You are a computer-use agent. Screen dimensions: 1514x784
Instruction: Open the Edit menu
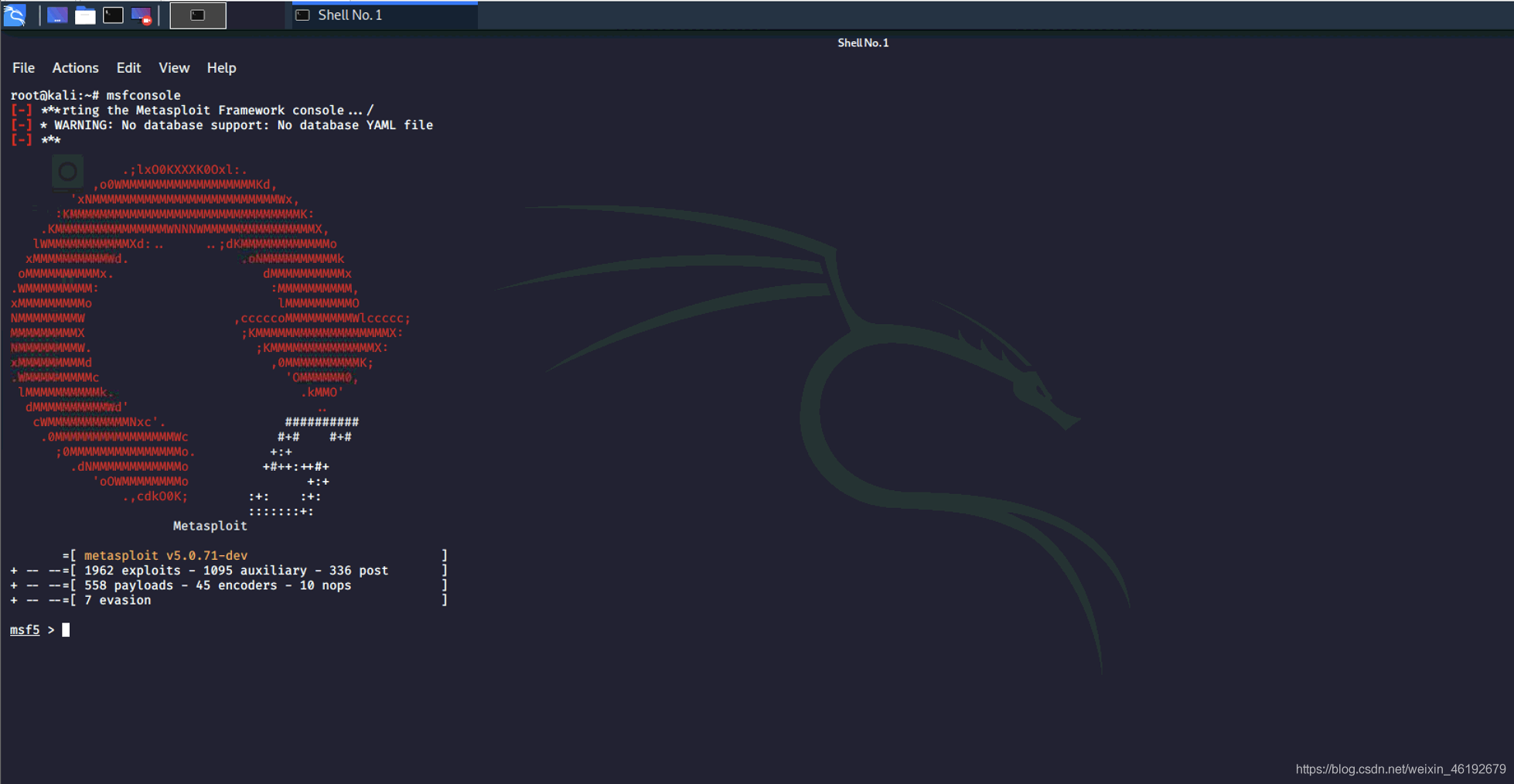[x=128, y=68]
